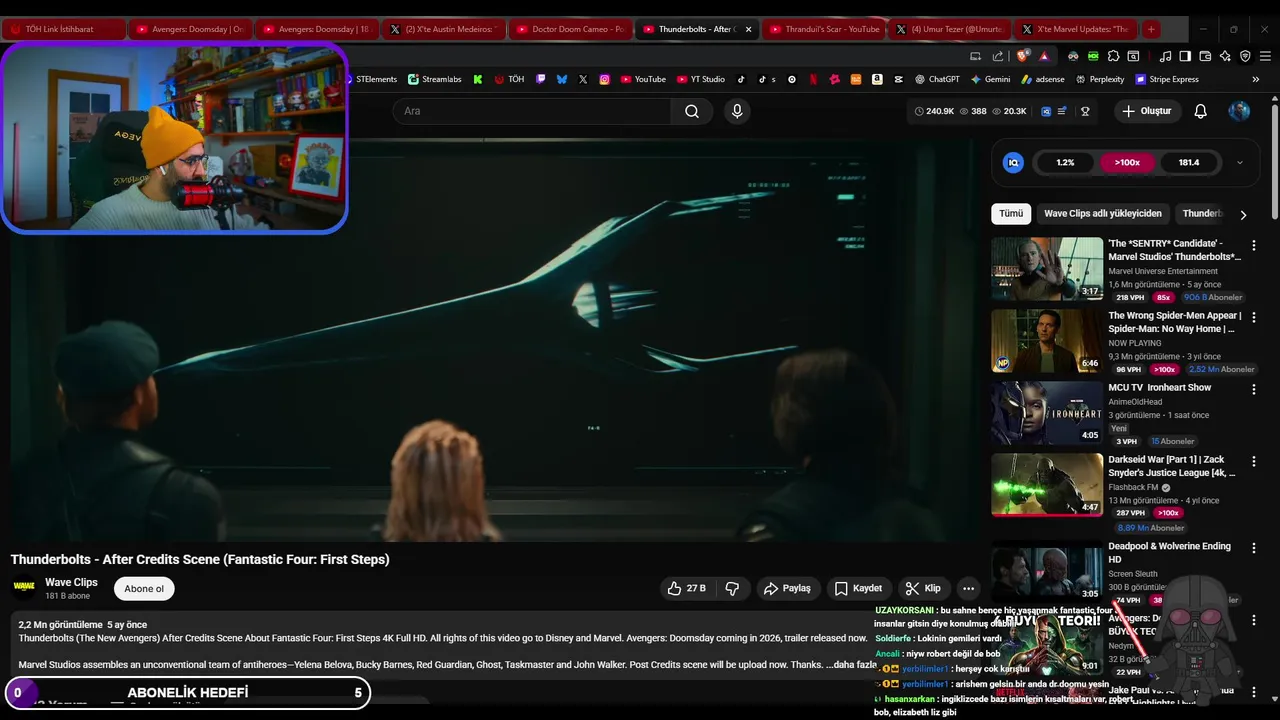Subscribe with the Abone ol button
Viewport: 1280px width, 720px height.
point(144,588)
